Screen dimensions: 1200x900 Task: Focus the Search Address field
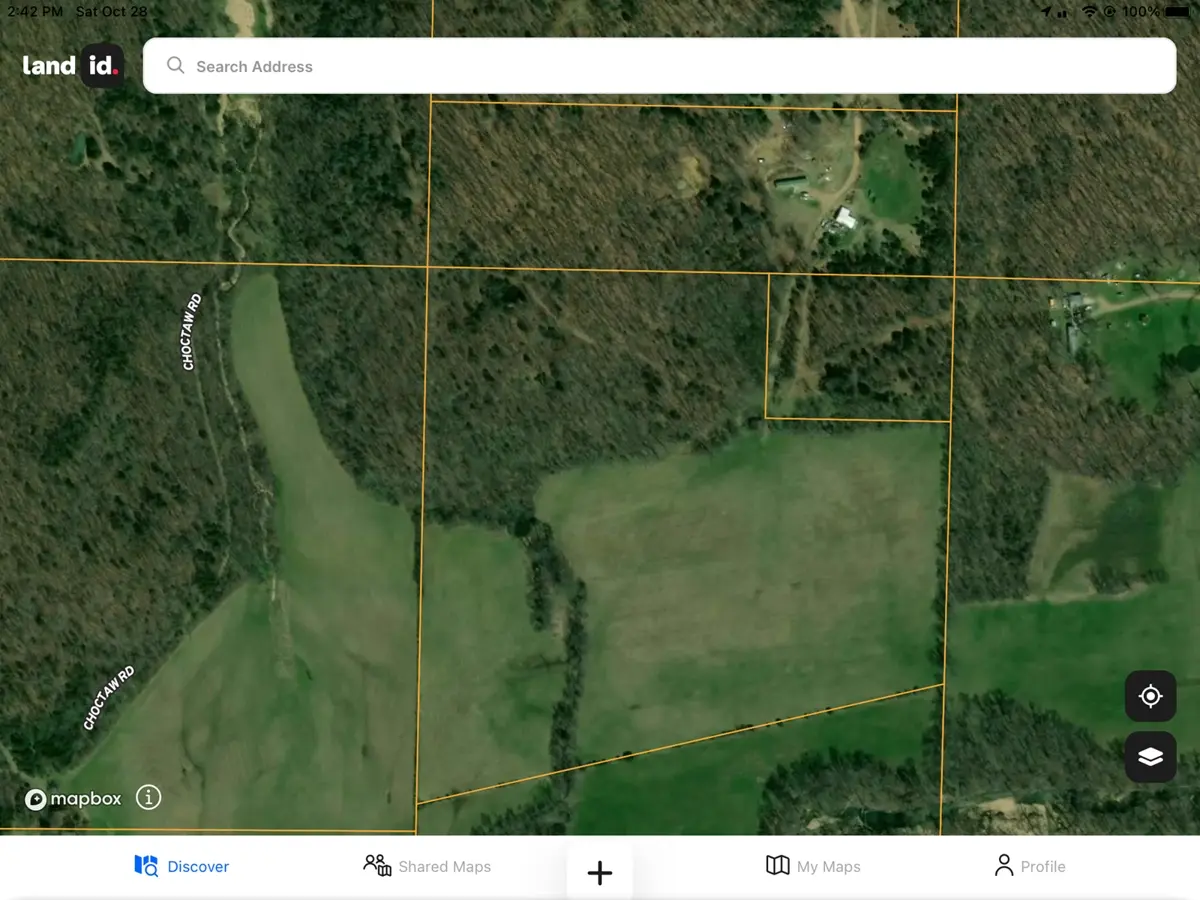pos(660,66)
